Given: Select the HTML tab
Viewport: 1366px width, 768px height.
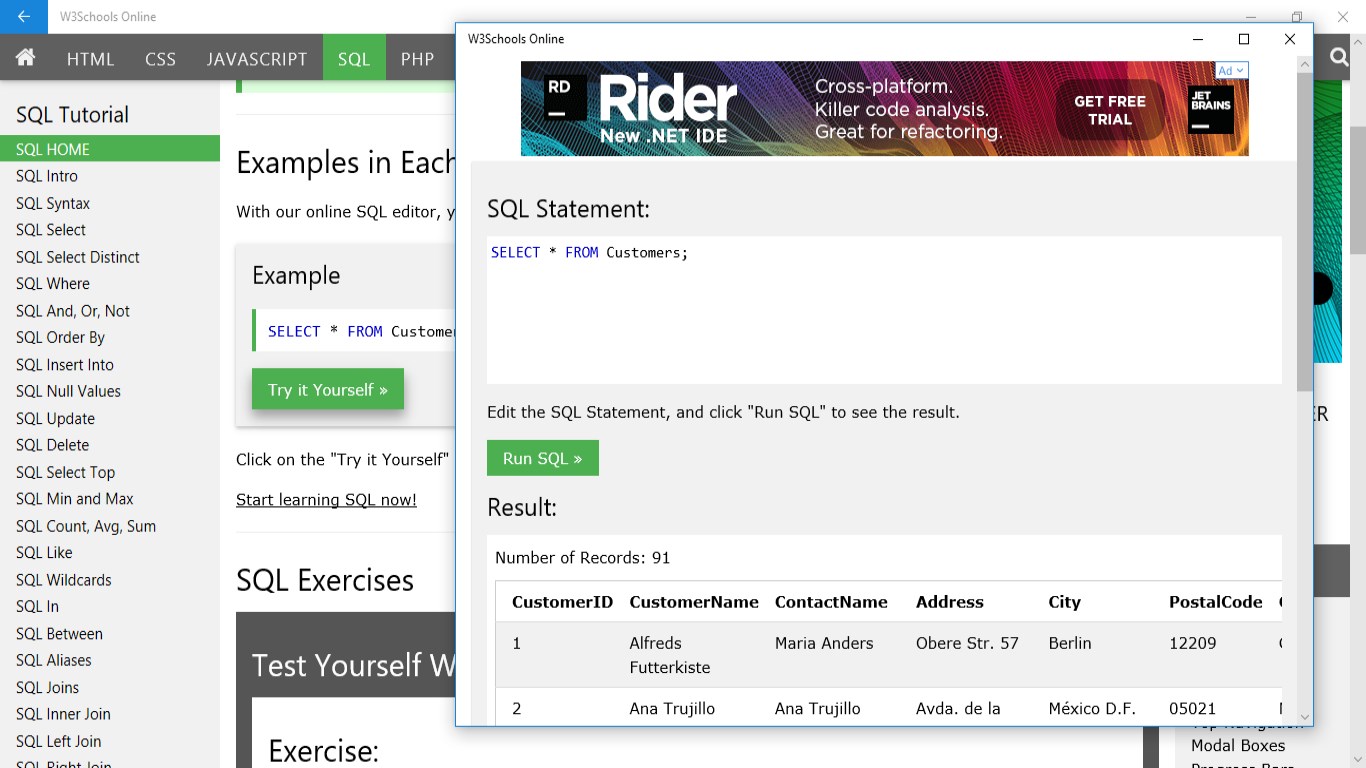Looking at the screenshot, I should tap(90, 59).
